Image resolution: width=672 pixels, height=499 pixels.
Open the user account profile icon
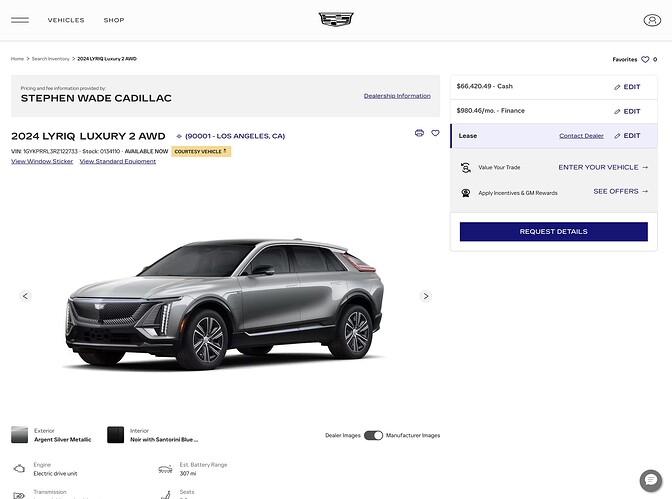click(x=652, y=20)
